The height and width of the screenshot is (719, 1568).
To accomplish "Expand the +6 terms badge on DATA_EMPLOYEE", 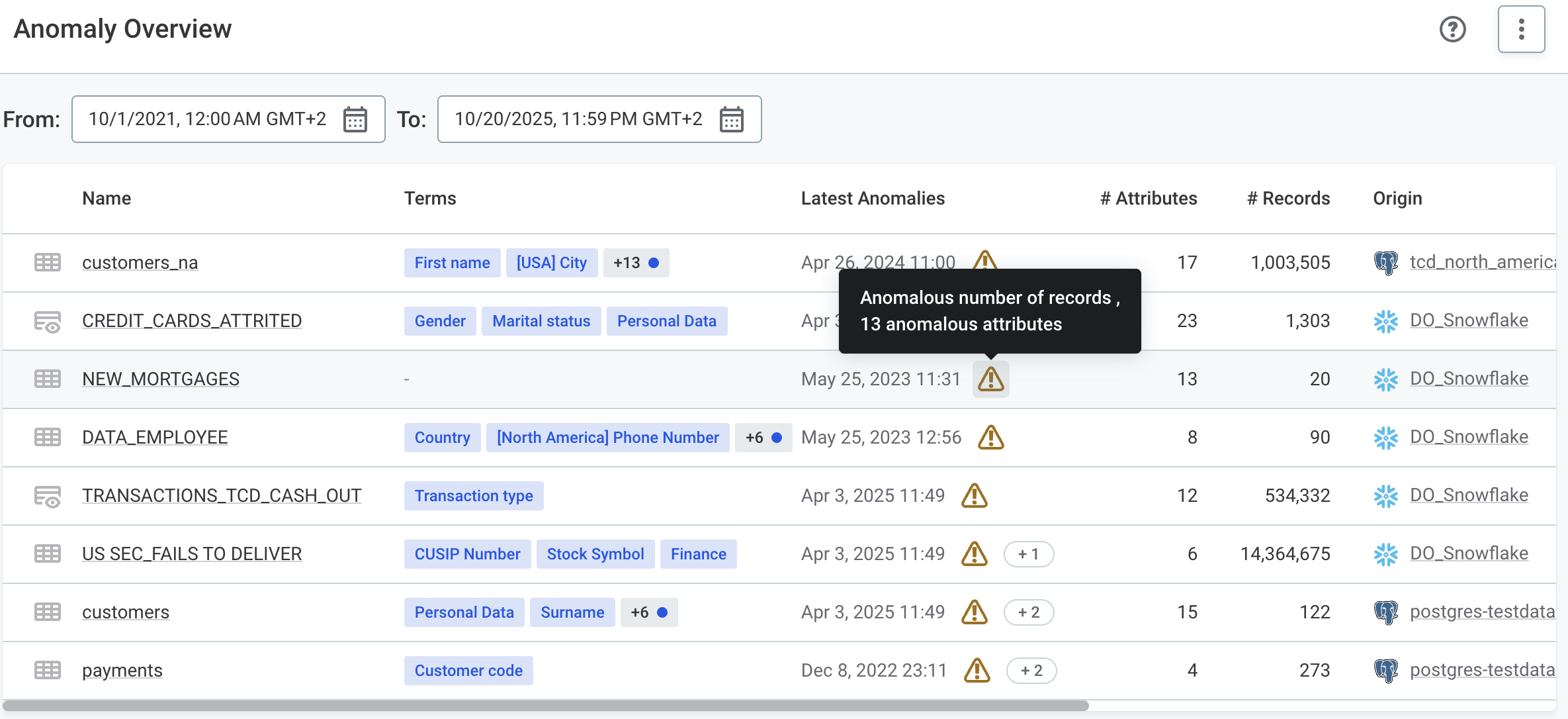I will [763, 437].
